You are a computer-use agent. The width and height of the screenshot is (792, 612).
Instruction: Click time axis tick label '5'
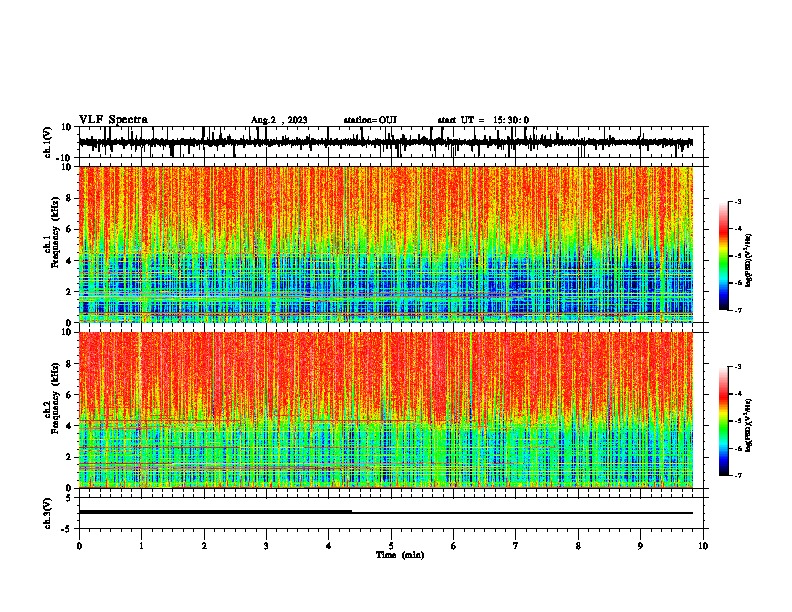coord(391,546)
